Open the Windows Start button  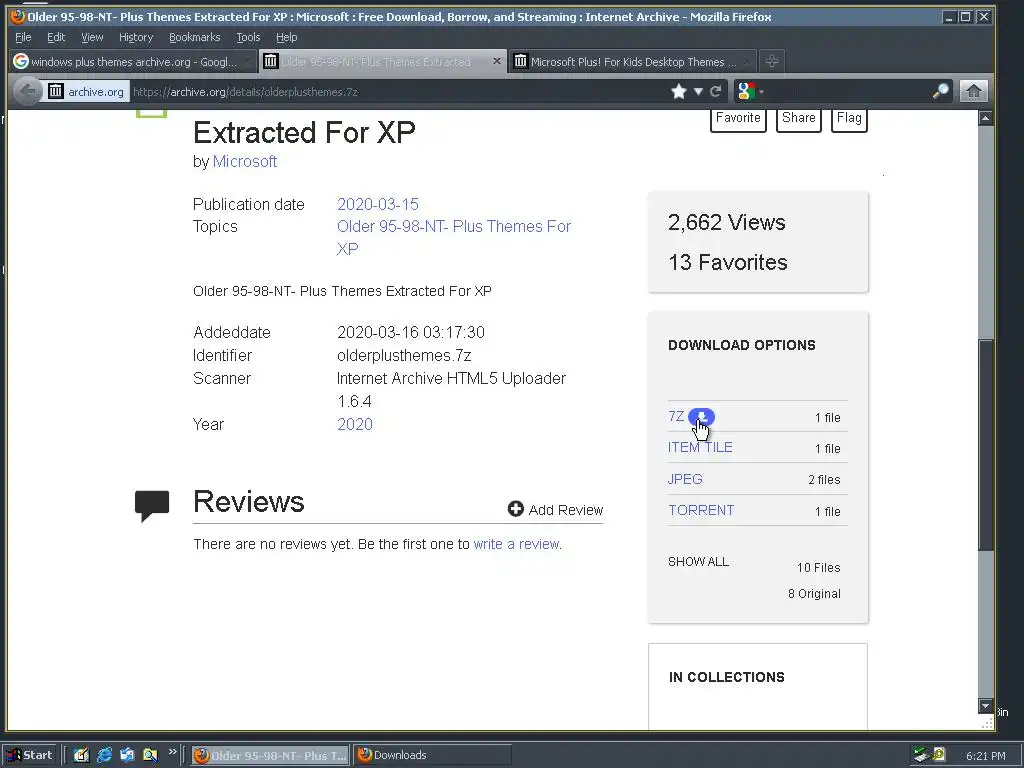(30, 755)
